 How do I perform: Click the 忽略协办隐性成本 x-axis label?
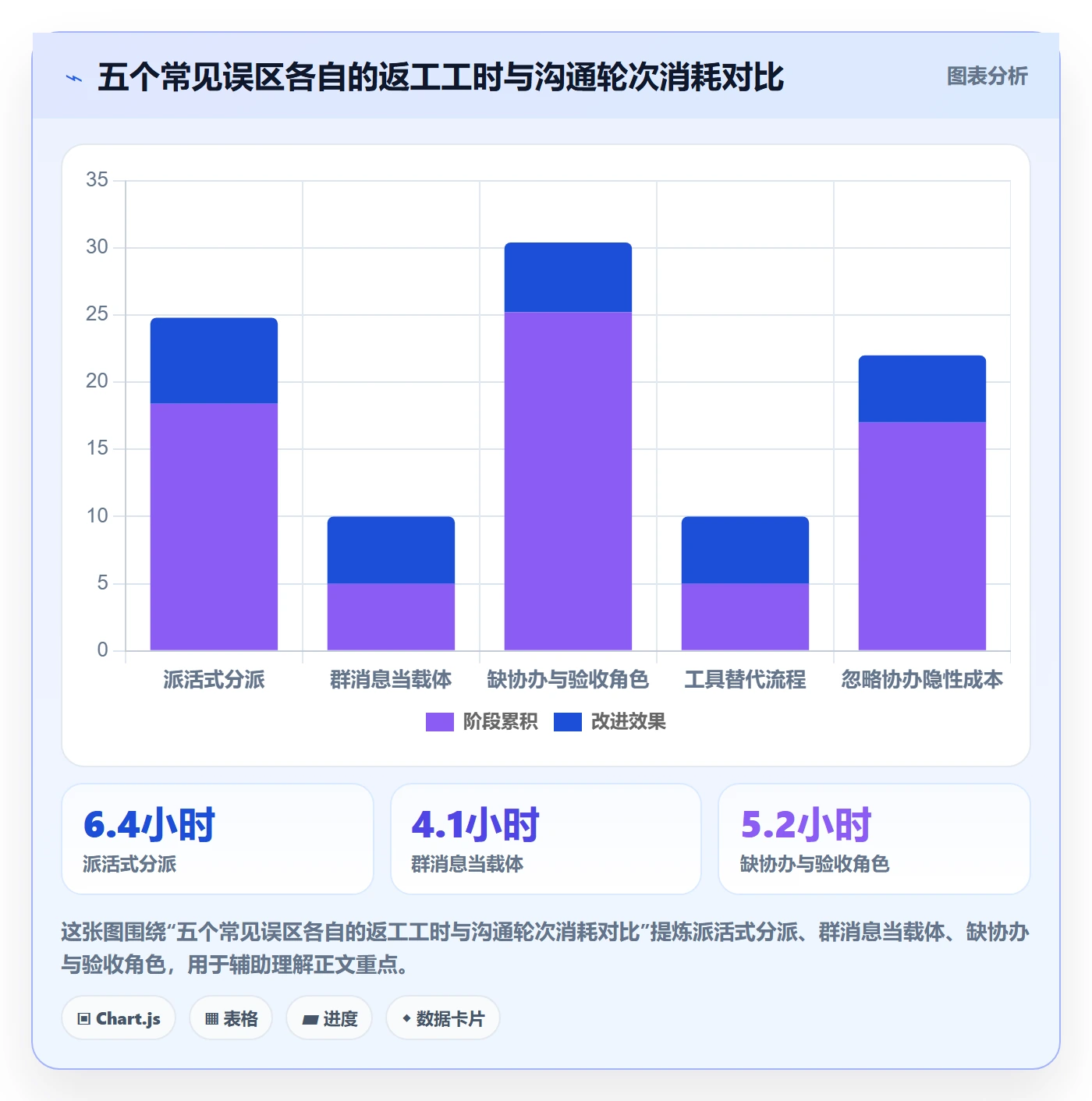tap(922, 680)
